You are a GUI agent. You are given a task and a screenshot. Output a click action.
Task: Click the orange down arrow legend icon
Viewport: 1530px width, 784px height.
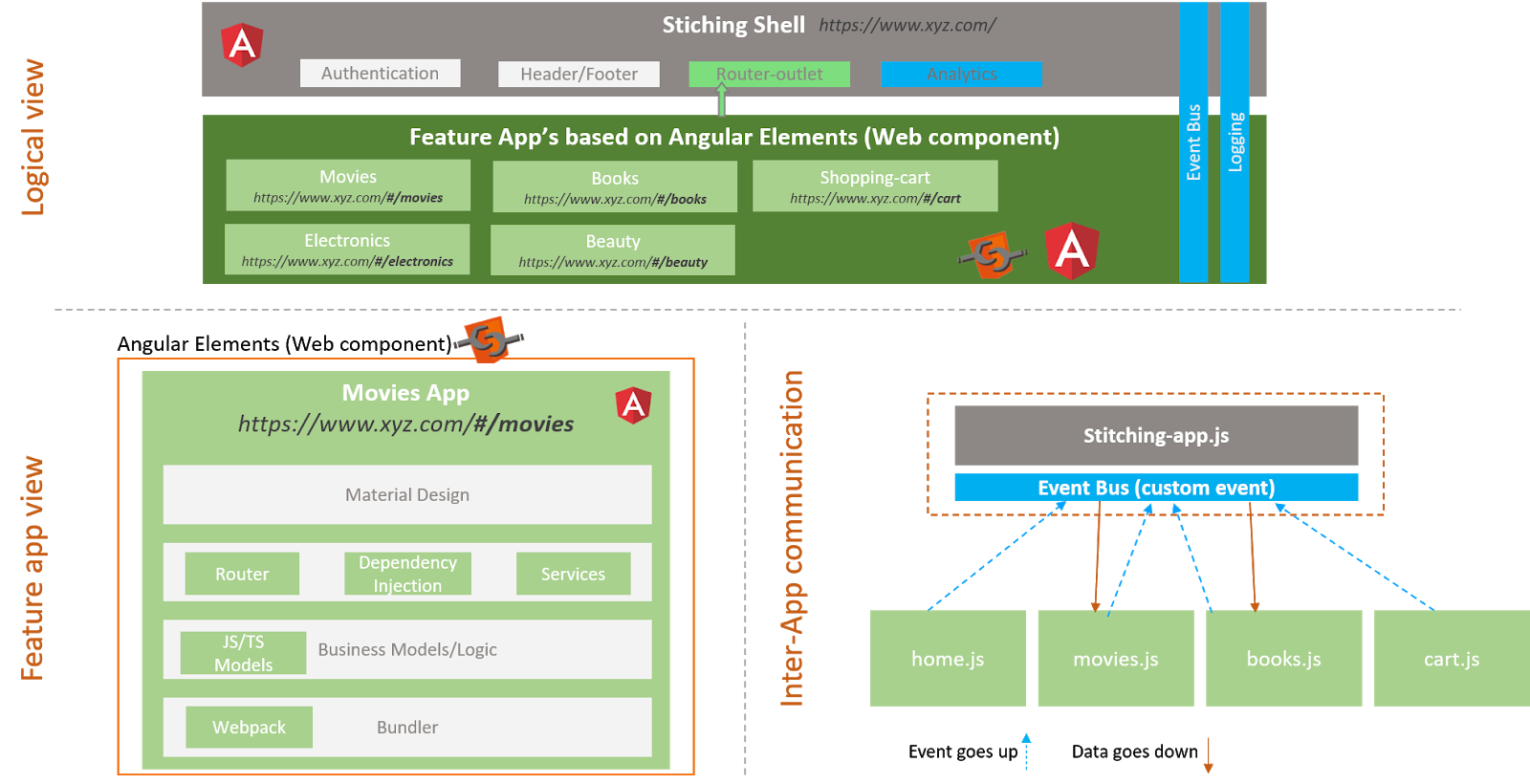pyautogui.click(x=1209, y=755)
